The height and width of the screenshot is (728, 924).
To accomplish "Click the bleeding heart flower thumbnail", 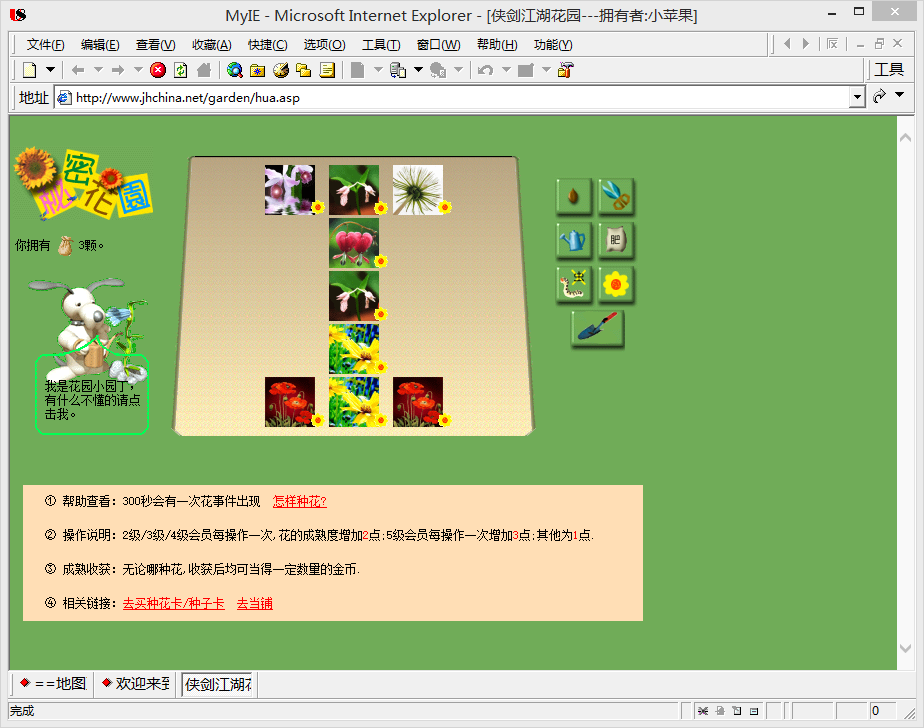I will point(354,243).
